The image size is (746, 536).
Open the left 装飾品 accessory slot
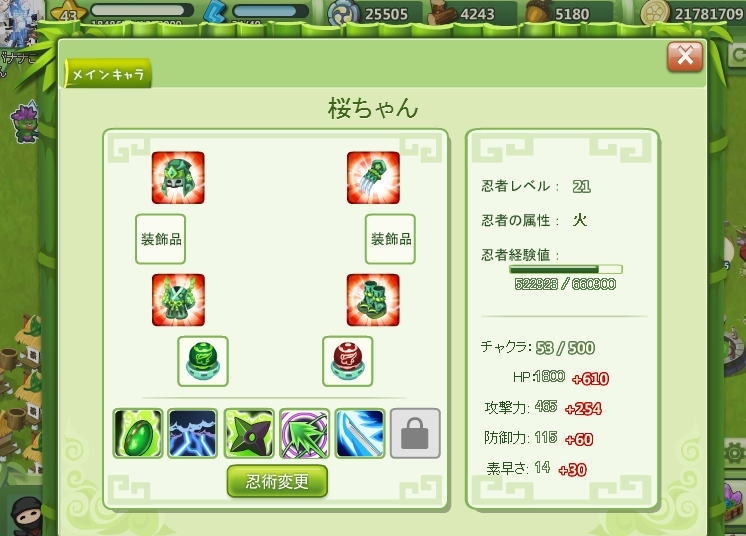click(x=160, y=239)
